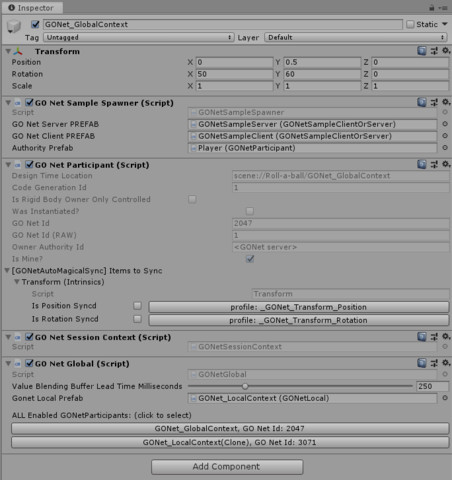The height and width of the screenshot is (480, 452).
Task: Open the Tag dropdown showing Untagged
Action: [x=138, y=37]
